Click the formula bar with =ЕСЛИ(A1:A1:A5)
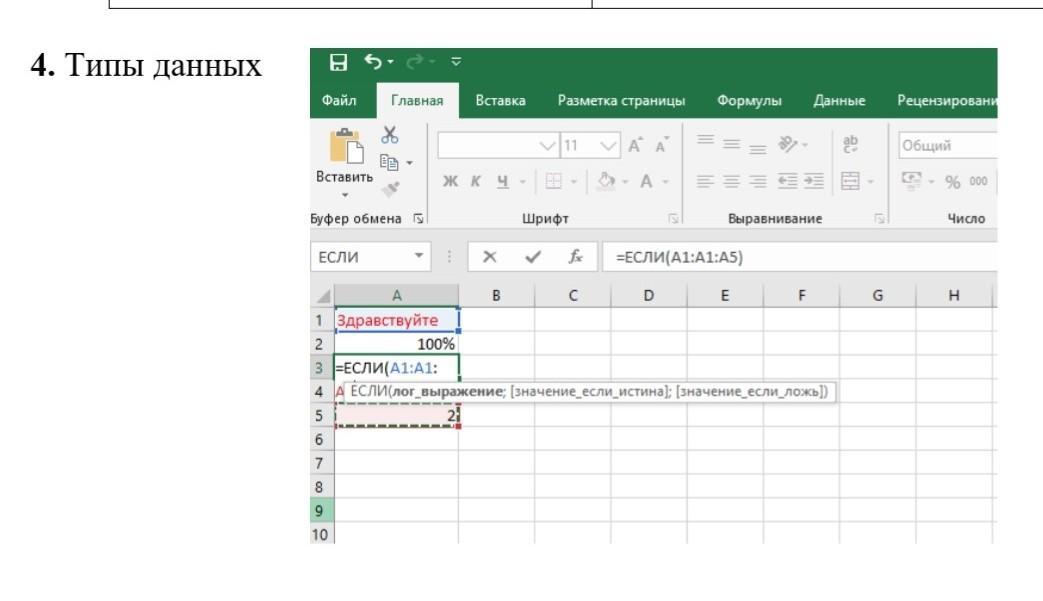The height and width of the screenshot is (601, 1043). click(x=800, y=257)
